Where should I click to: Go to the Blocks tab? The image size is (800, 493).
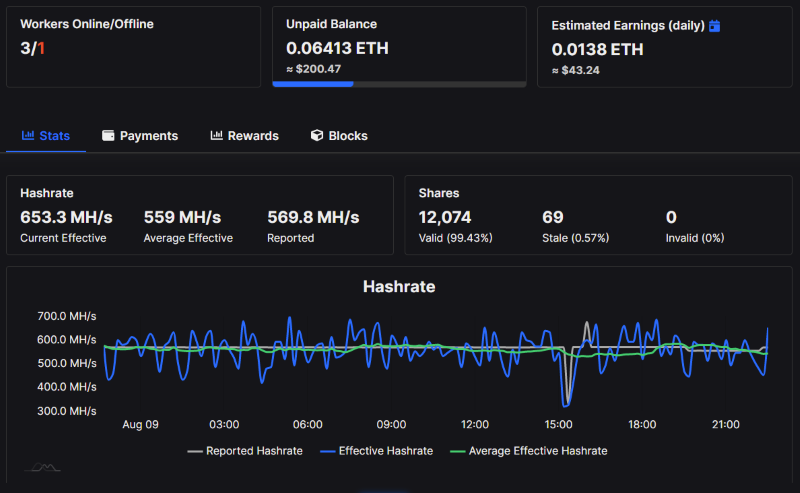pos(339,136)
